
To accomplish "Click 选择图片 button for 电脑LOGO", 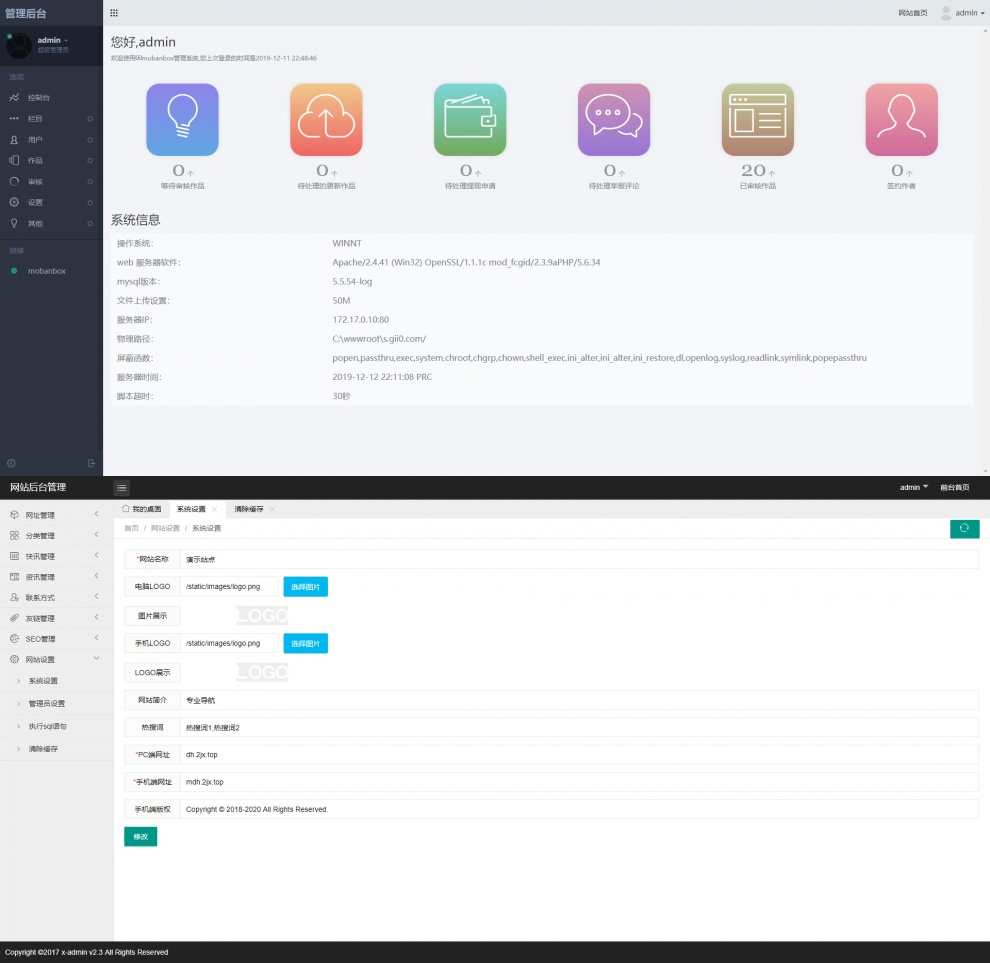I will point(306,587).
